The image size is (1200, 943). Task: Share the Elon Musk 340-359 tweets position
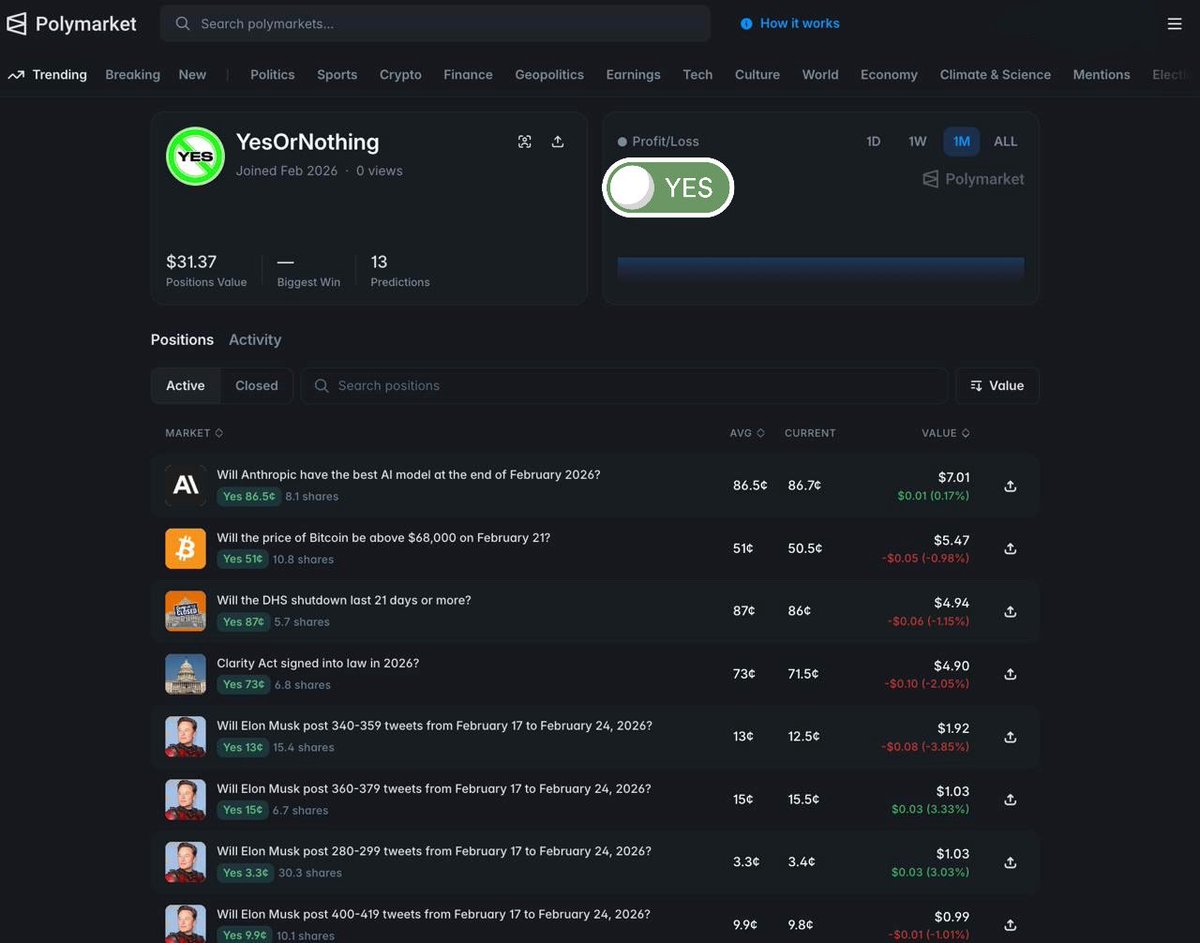tap(1010, 737)
